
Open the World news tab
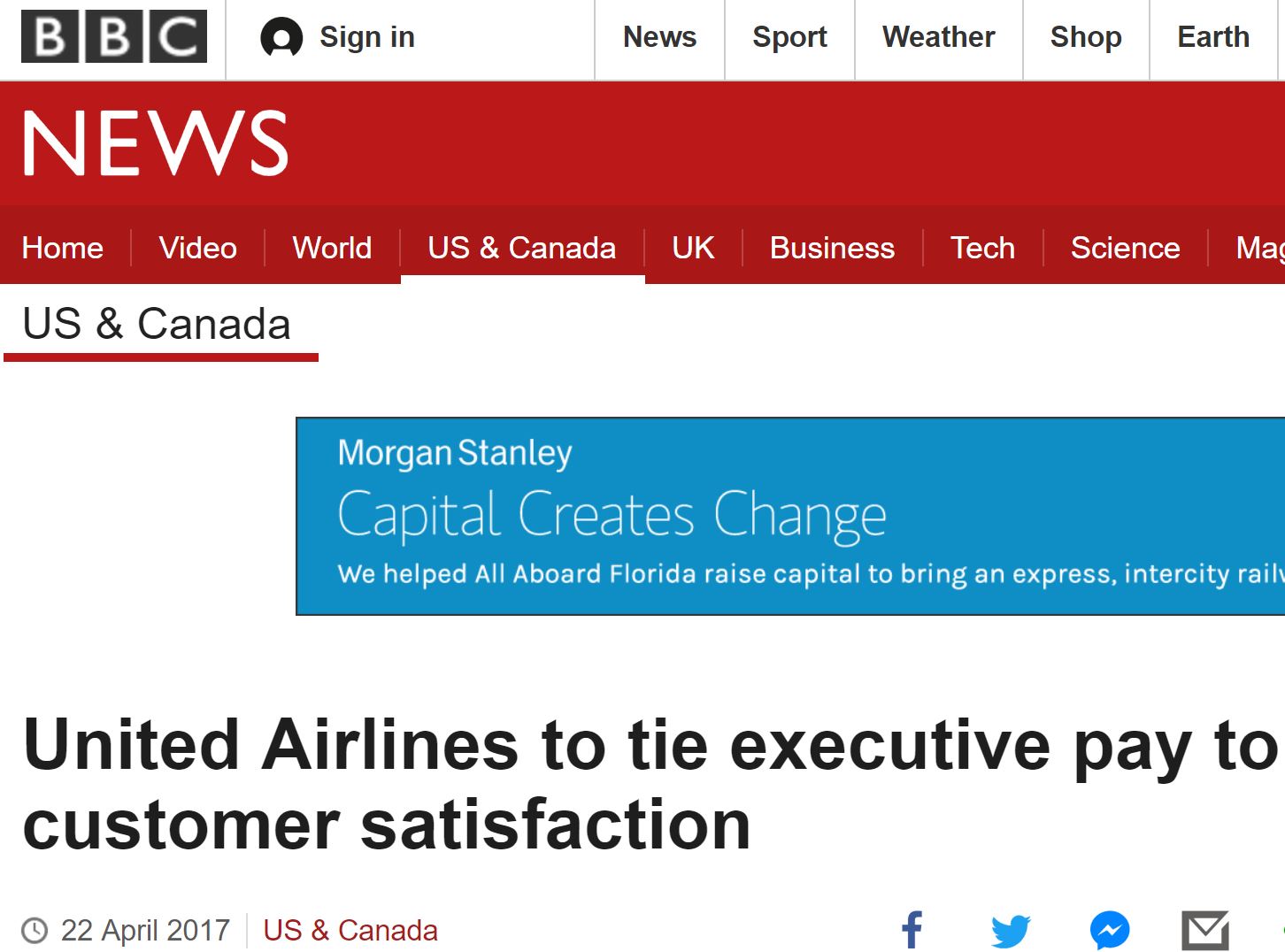pos(332,248)
